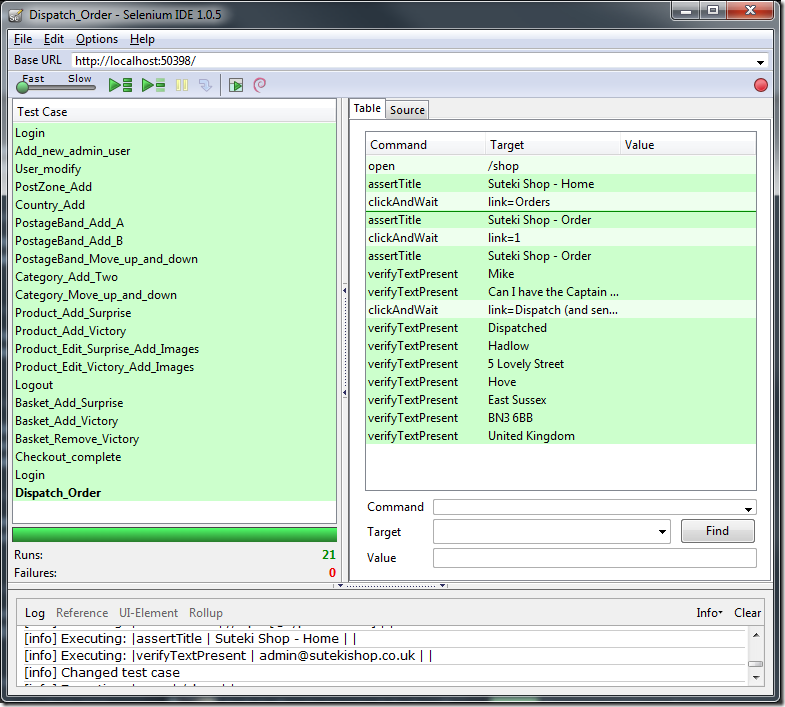
Task: Toggle the red Record button
Action: tap(761, 86)
